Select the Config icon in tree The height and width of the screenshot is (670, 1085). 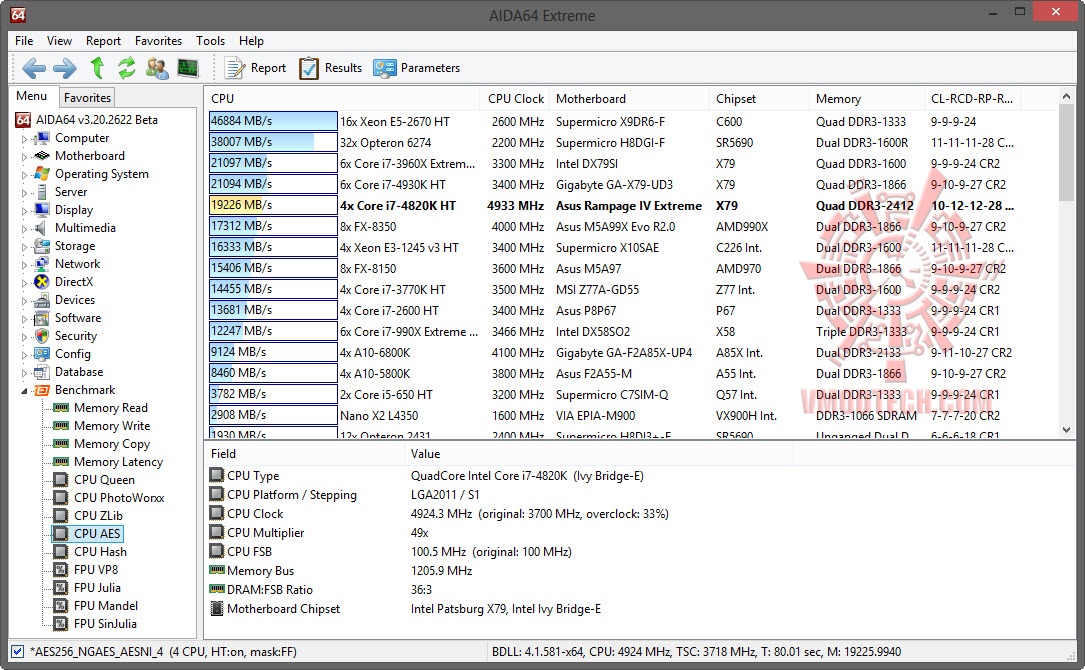[x=42, y=354]
